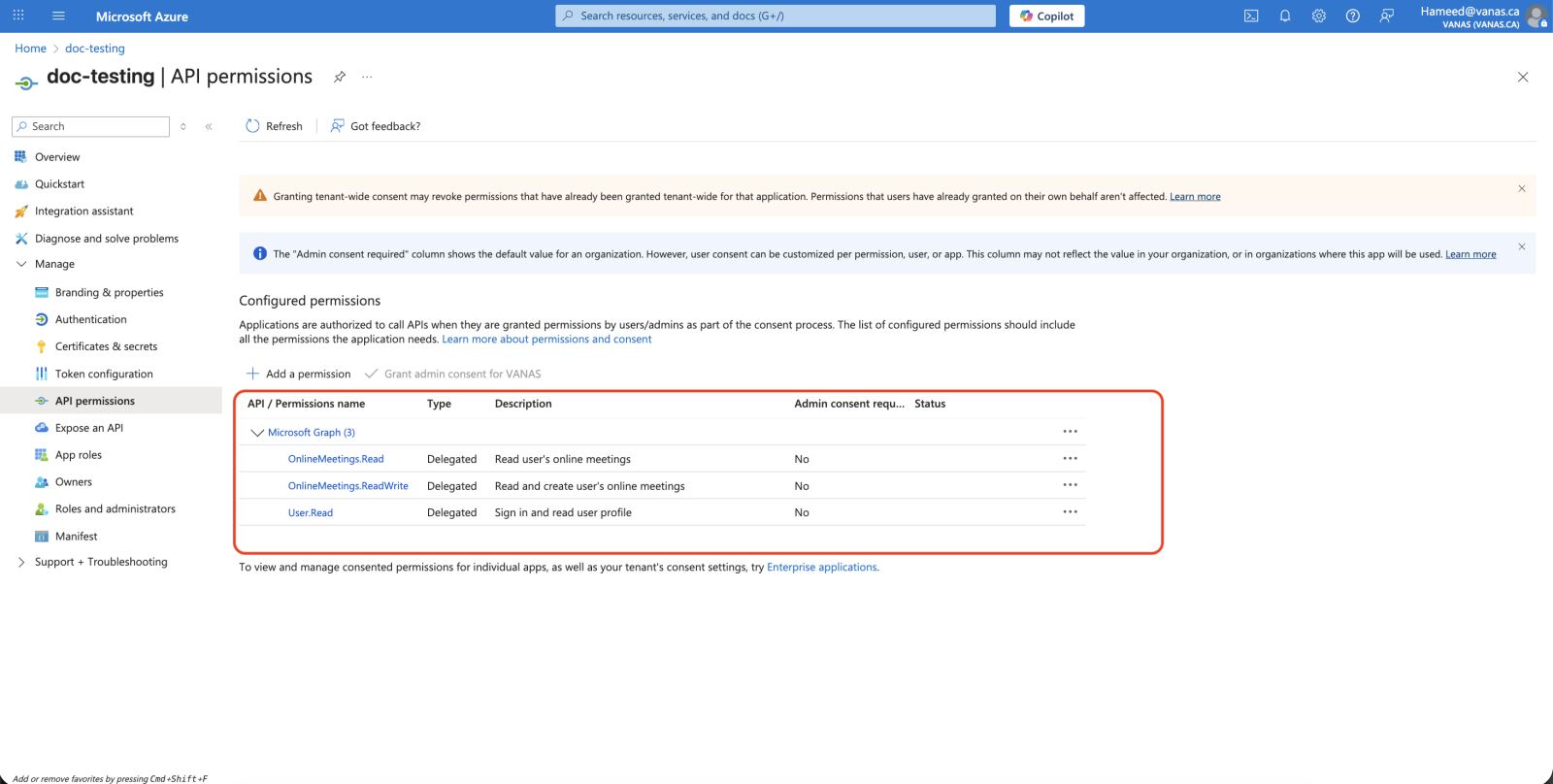Image resolution: width=1553 pixels, height=784 pixels.
Task: Open the OnlineMeetings.ReadWrite permission link
Action: 347,486
